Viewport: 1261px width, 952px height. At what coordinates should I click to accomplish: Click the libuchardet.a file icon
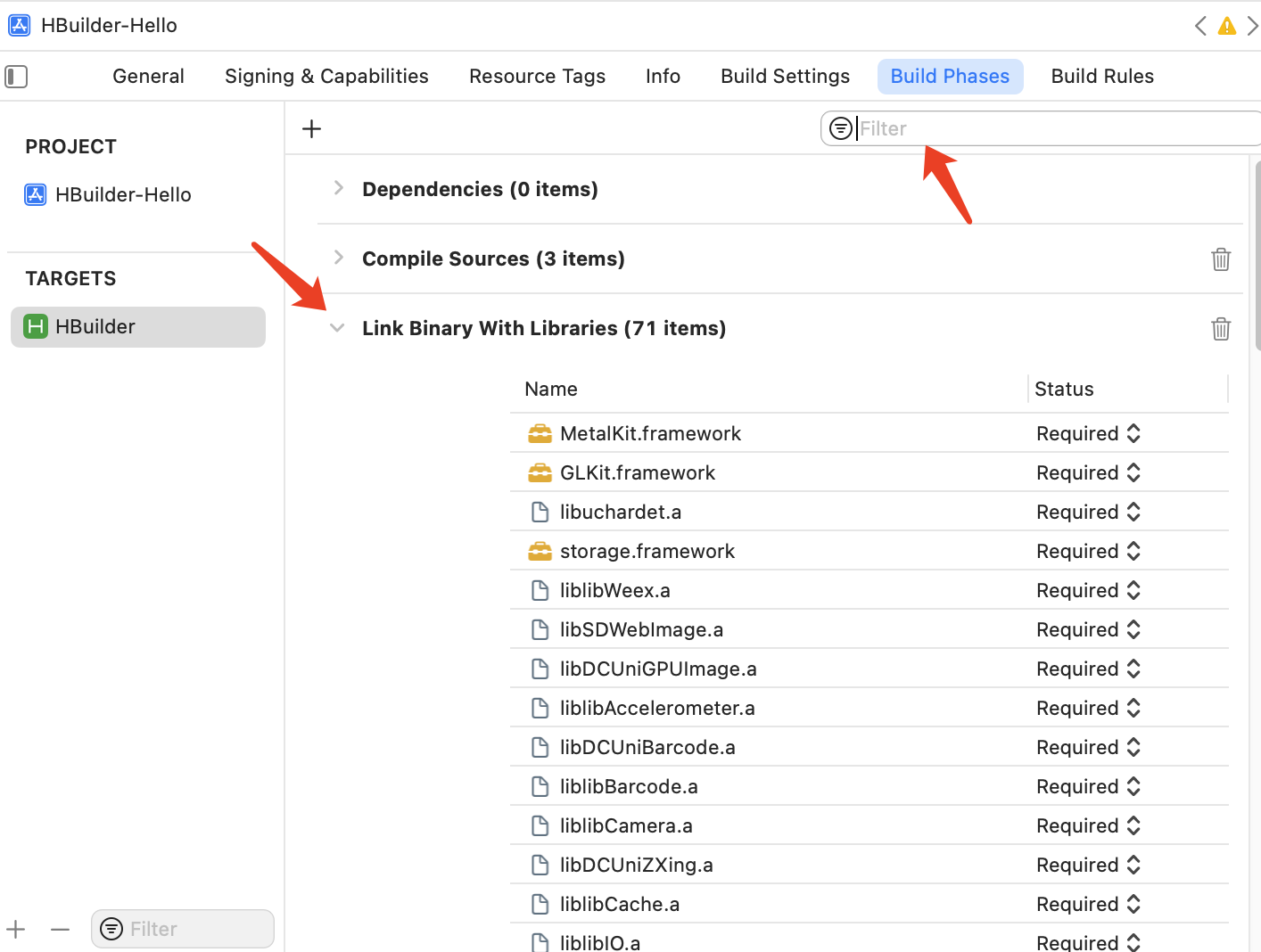click(540, 513)
